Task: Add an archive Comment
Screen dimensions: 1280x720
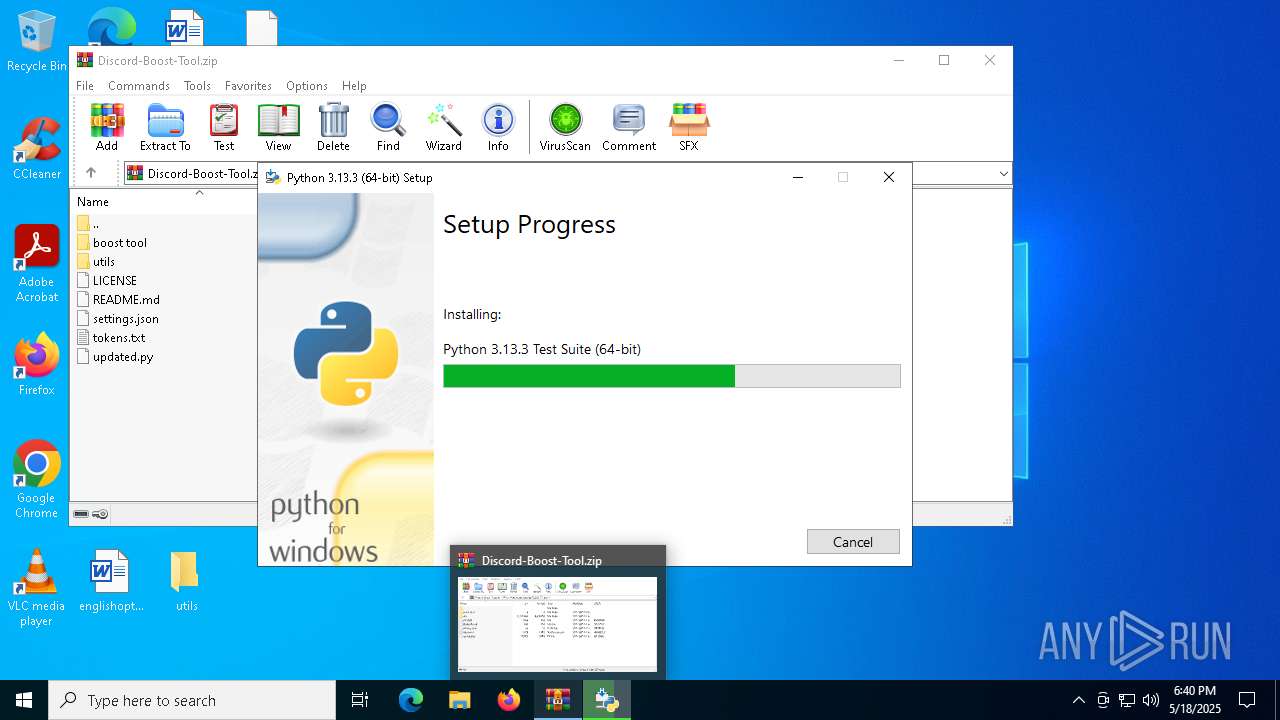Action: [629, 127]
